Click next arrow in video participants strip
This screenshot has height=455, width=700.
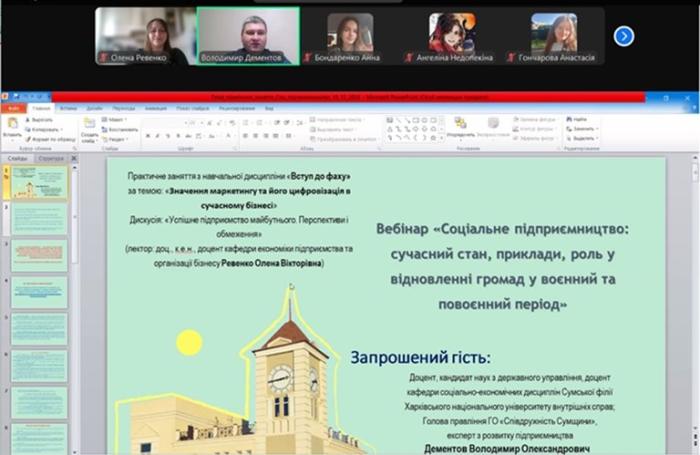(623, 36)
